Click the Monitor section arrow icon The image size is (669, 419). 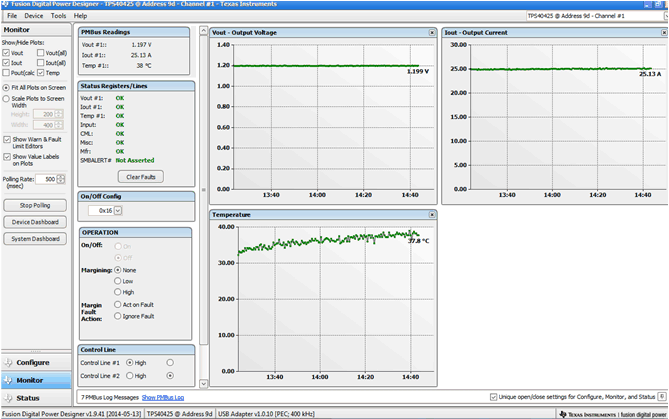[8, 380]
